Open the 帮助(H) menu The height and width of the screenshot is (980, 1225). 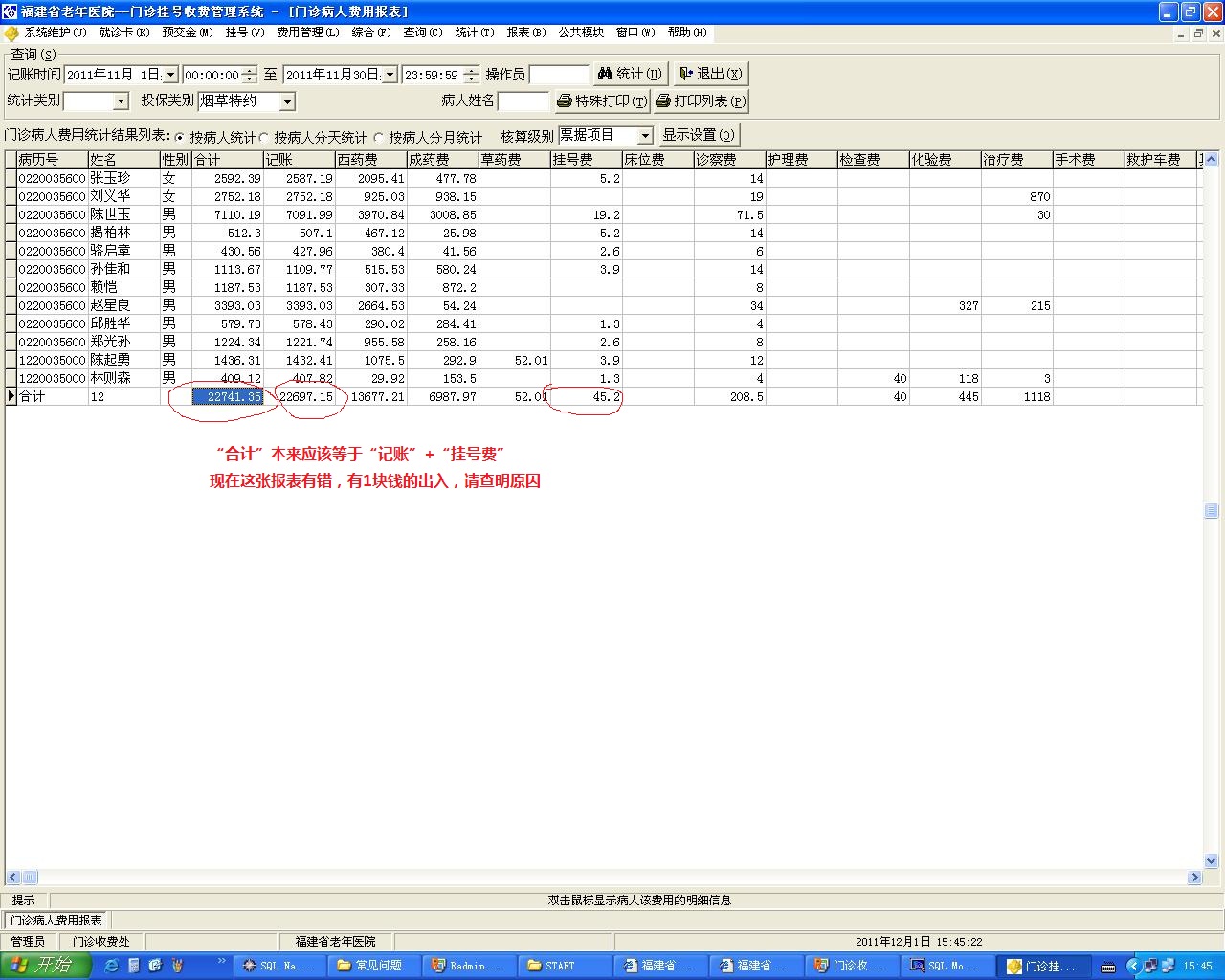tap(687, 33)
